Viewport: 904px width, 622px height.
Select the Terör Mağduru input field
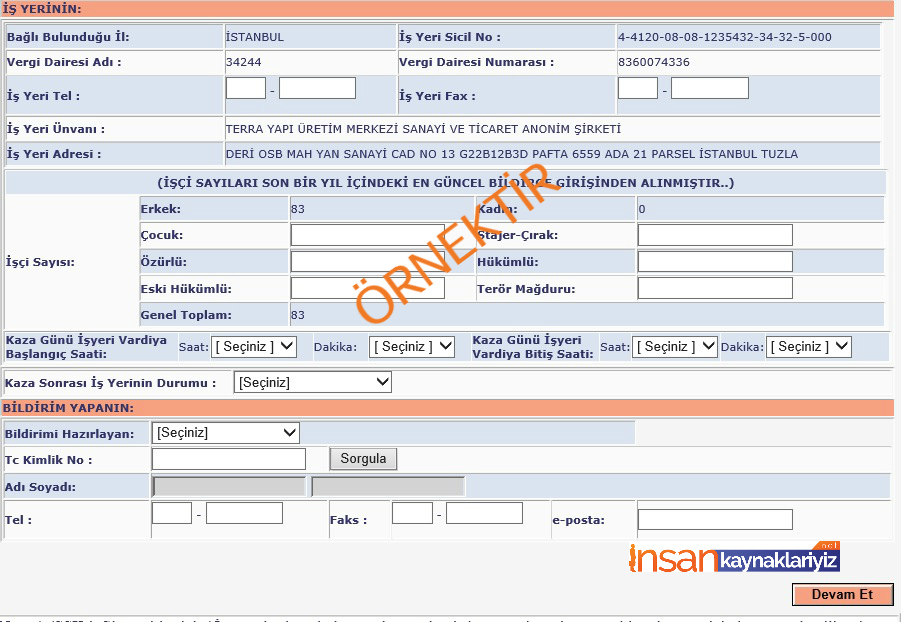click(715, 289)
